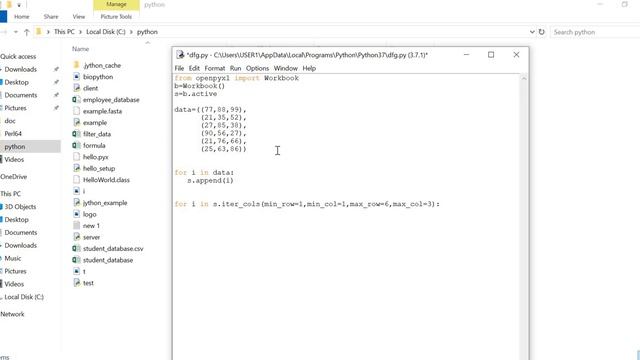Click the sort arrow above Name column
Screen dimensions: 640x360
coord(148,42)
